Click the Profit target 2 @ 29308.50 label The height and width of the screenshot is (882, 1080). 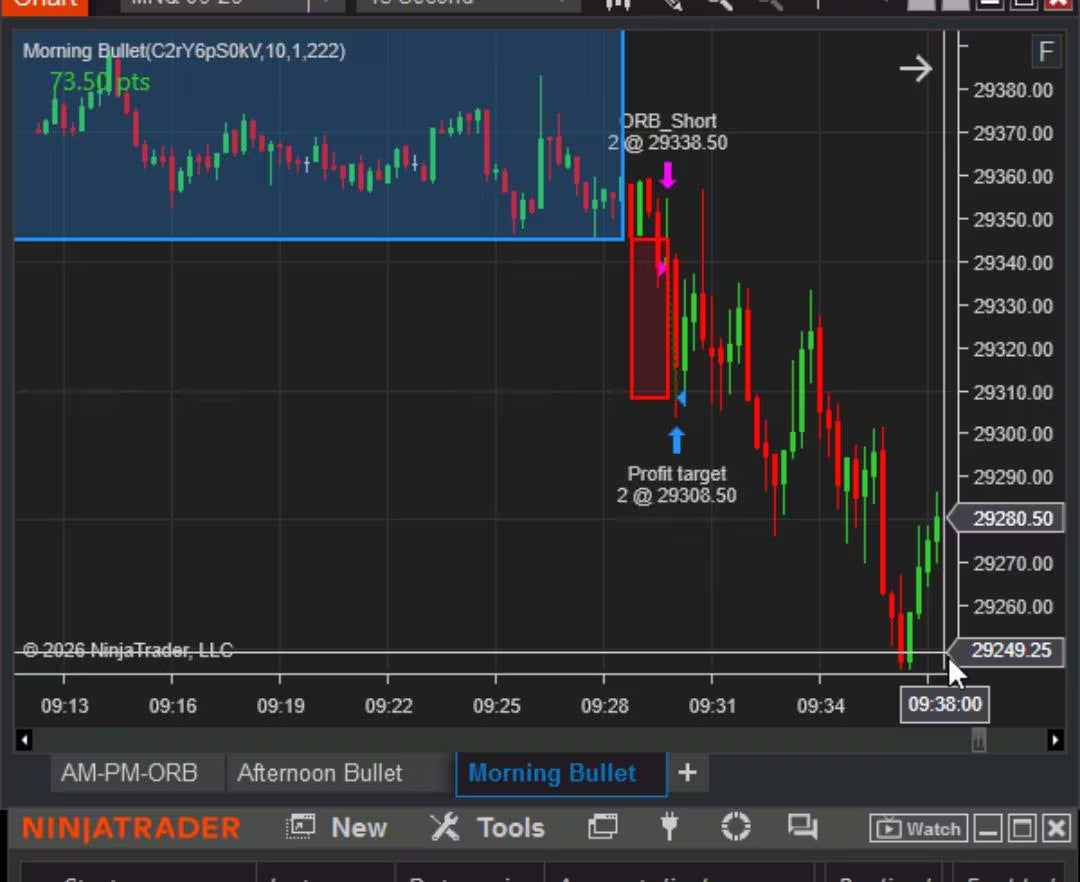676,485
